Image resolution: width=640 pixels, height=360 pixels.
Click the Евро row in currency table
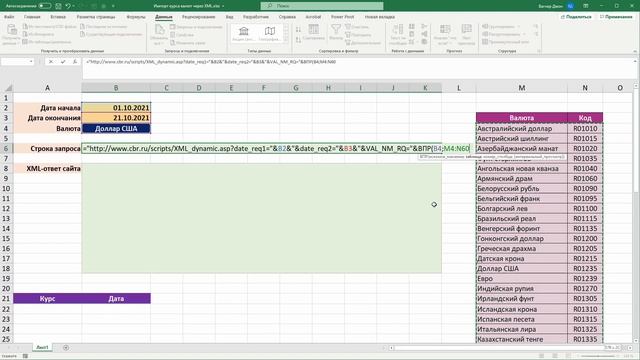[x=539, y=278]
